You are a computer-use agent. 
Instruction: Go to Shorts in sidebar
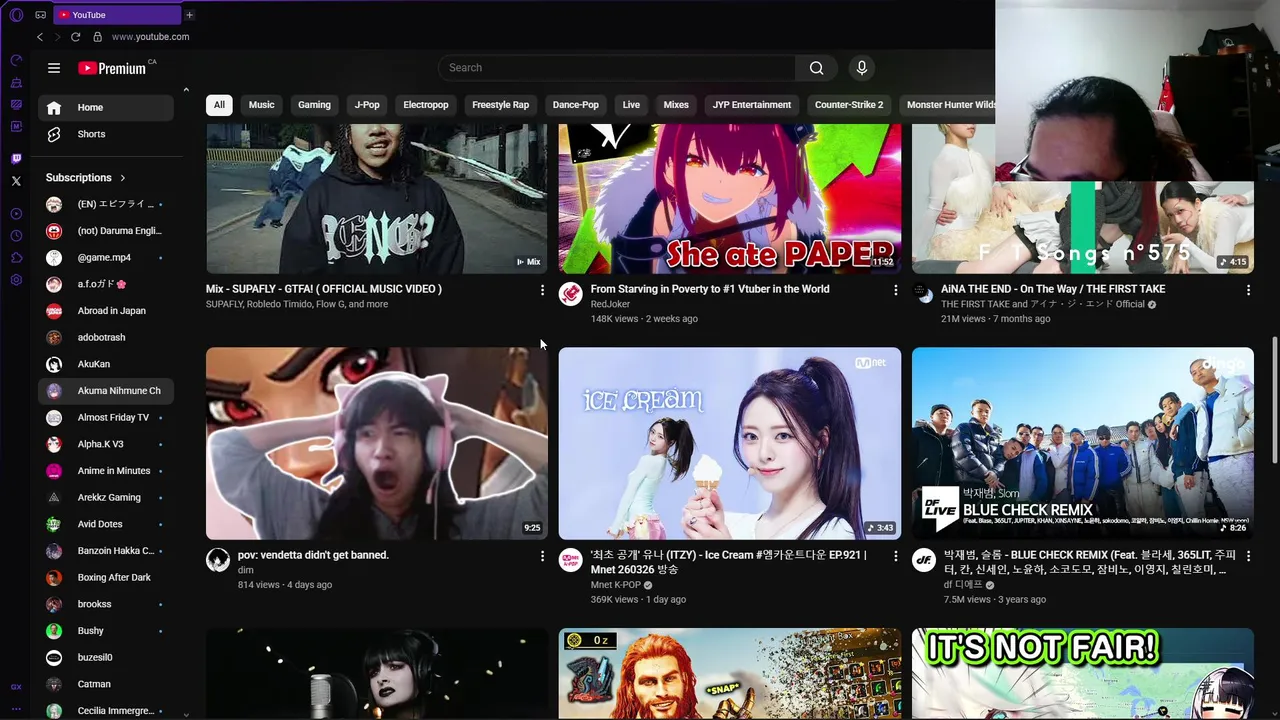[x=106, y=134]
